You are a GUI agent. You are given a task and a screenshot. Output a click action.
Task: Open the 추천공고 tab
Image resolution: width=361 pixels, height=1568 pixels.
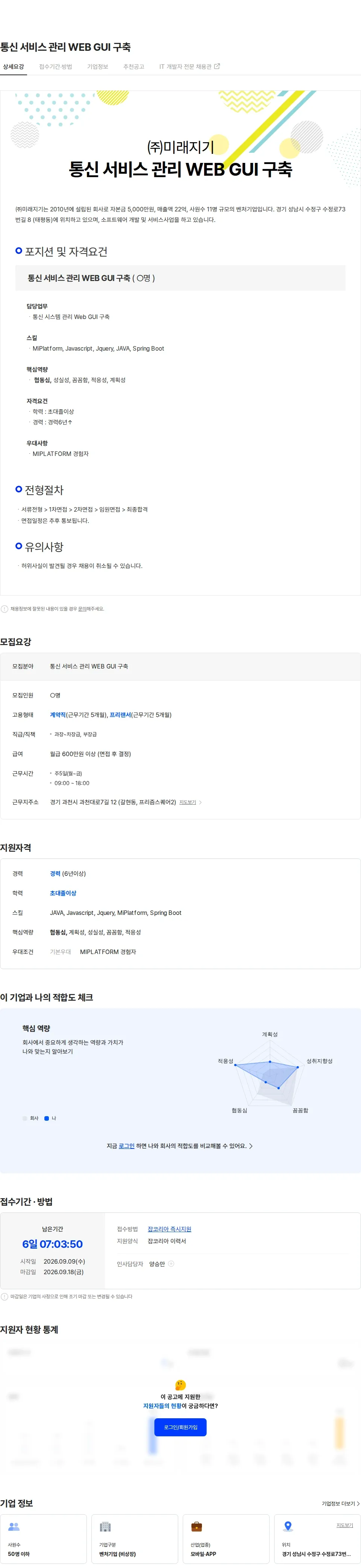133,66
